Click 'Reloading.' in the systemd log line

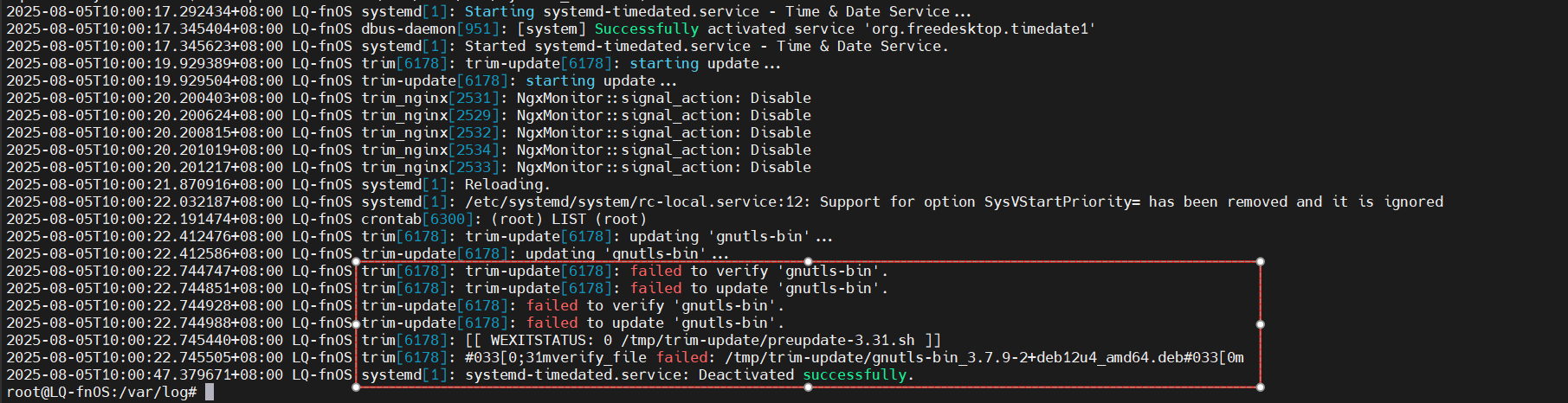point(507,184)
